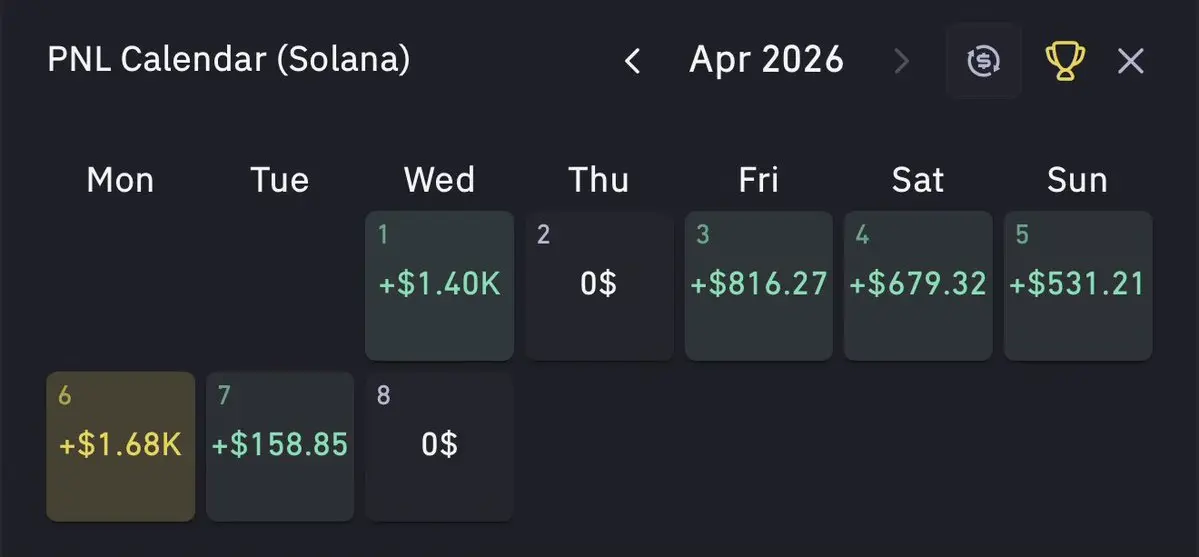Select the Sat weekday header
The image size is (1199, 557).
918,181
